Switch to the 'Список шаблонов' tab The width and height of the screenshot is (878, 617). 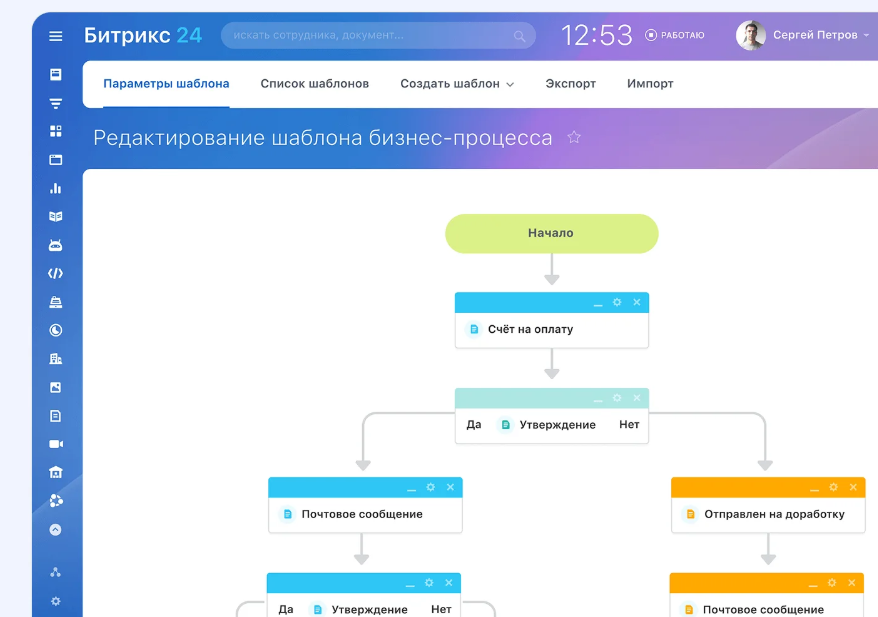[314, 84]
